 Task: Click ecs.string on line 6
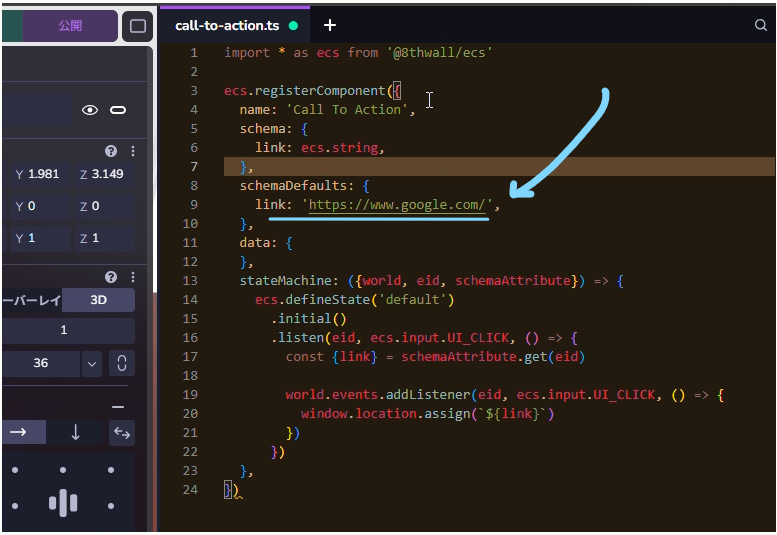coord(339,148)
